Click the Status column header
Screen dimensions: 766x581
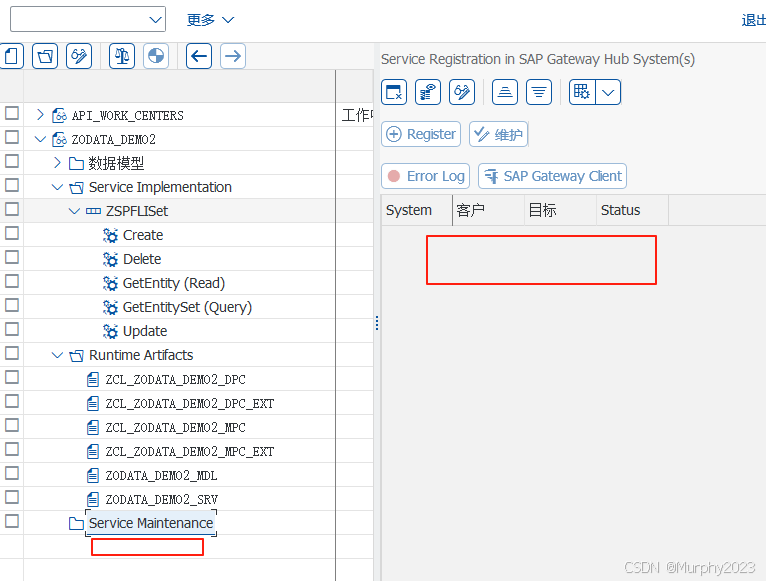(x=632, y=210)
